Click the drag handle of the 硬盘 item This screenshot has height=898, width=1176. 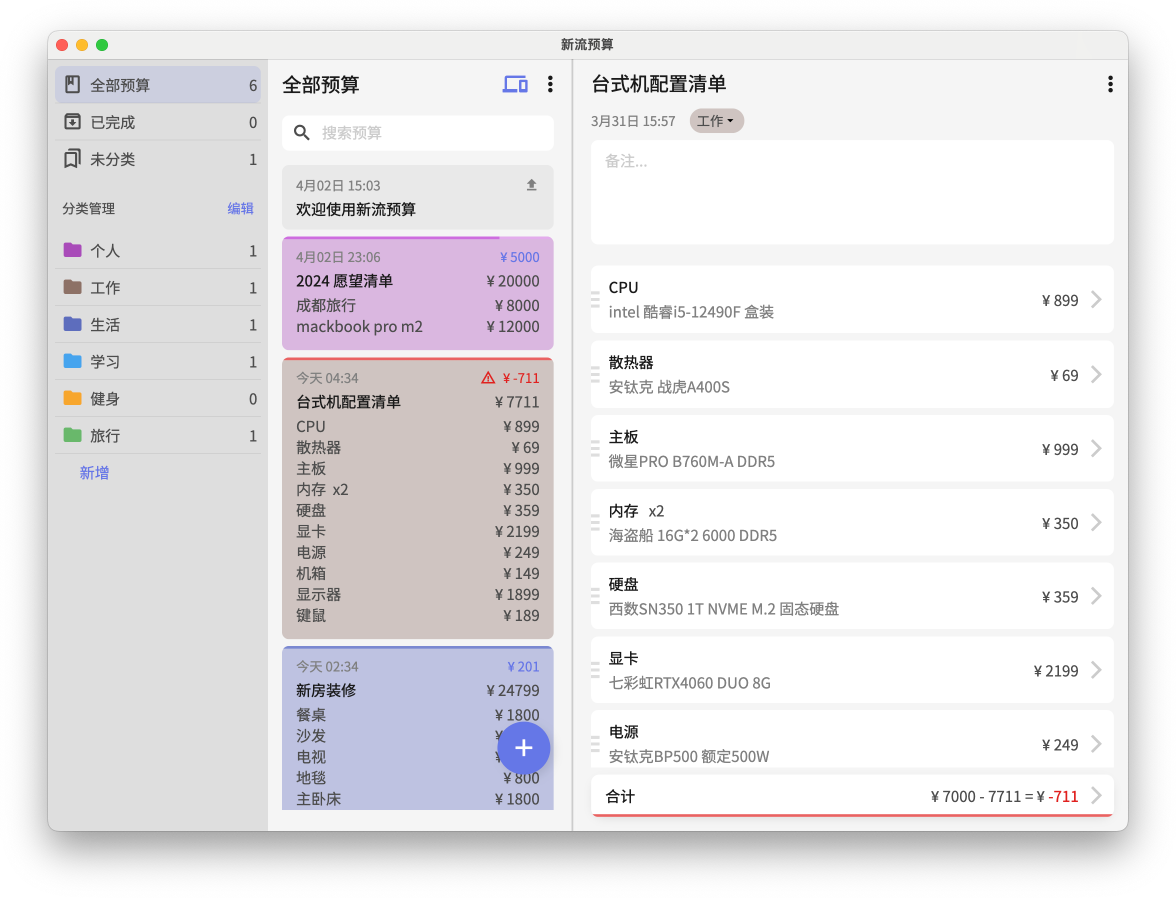(596, 596)
